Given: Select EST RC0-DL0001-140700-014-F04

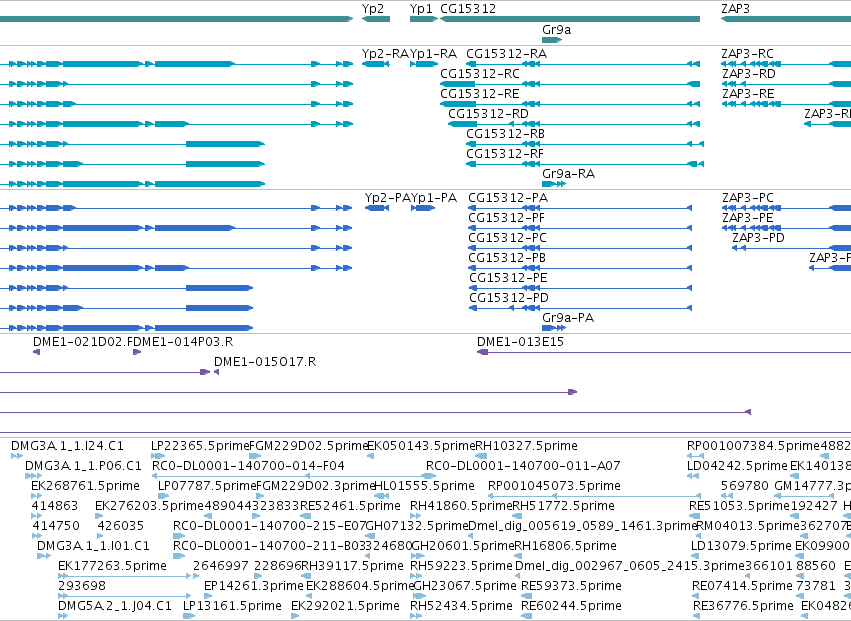Looking at the screenshot, I should [248, 466].
